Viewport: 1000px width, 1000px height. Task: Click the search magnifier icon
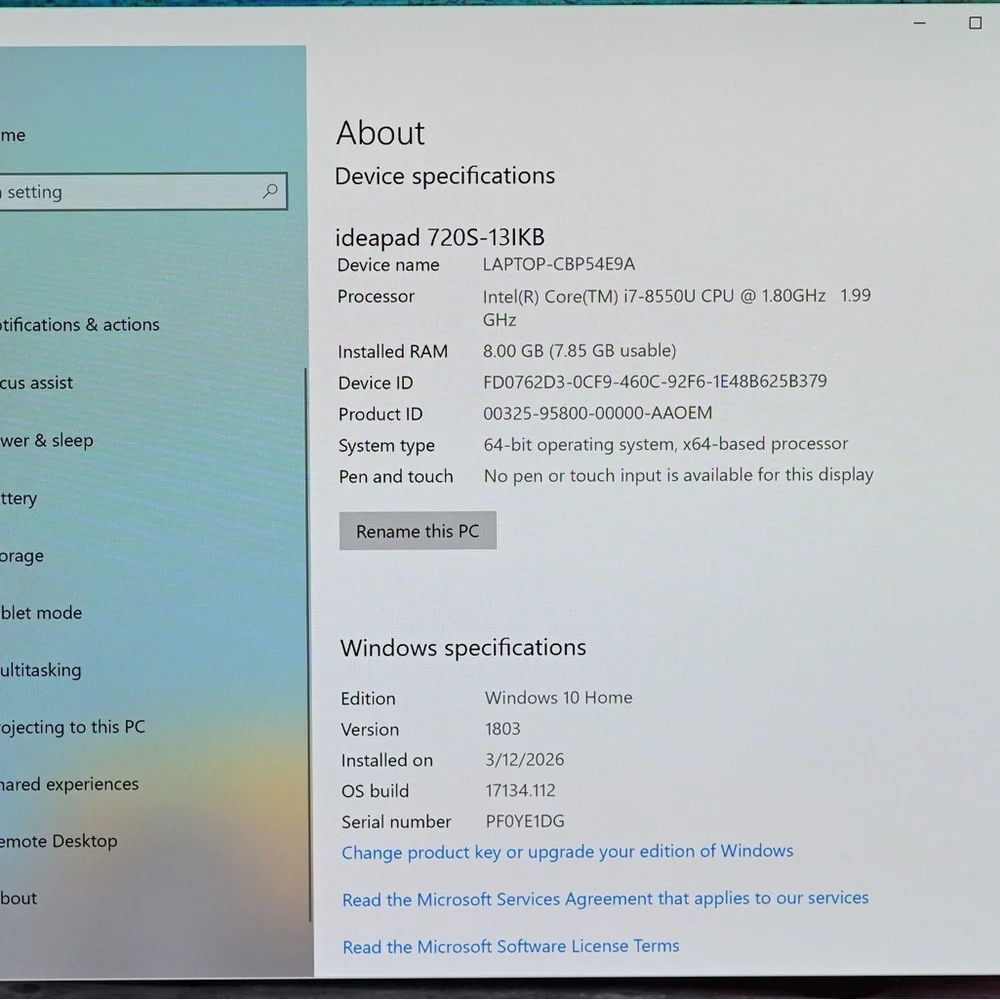[x=270, y=191]
